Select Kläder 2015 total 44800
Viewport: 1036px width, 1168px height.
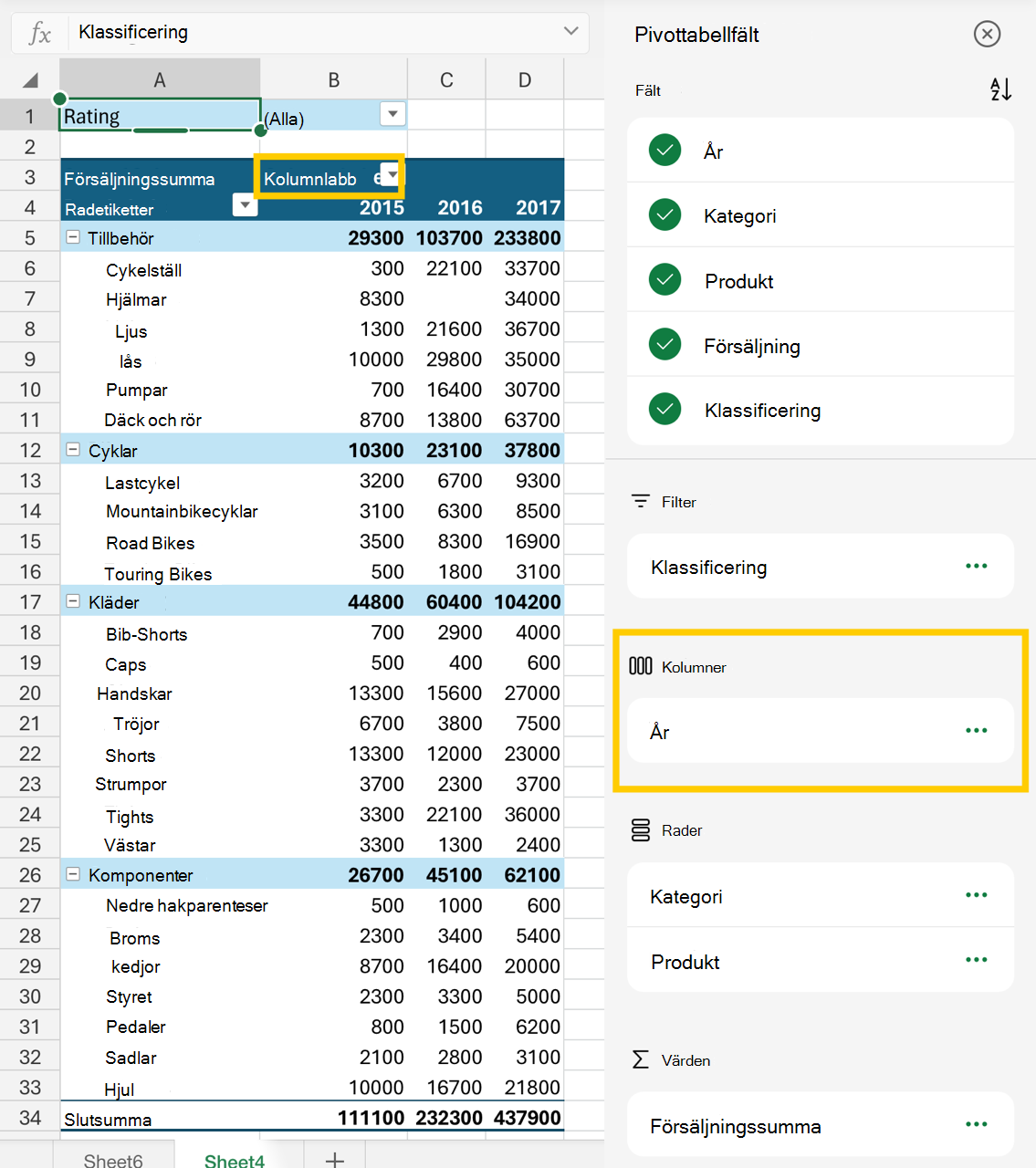pyautogui.click(x=376, y=602)
